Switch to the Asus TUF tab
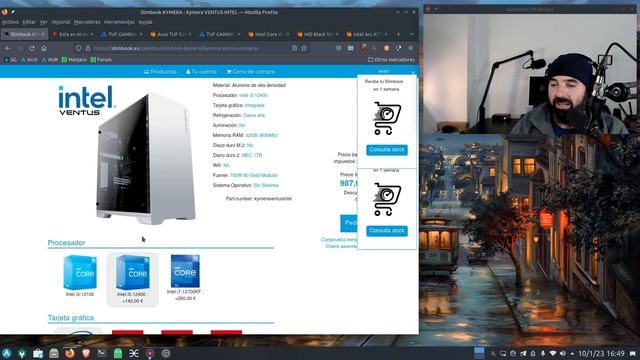The width and height of the screenshot is (640, 360). 171,34
